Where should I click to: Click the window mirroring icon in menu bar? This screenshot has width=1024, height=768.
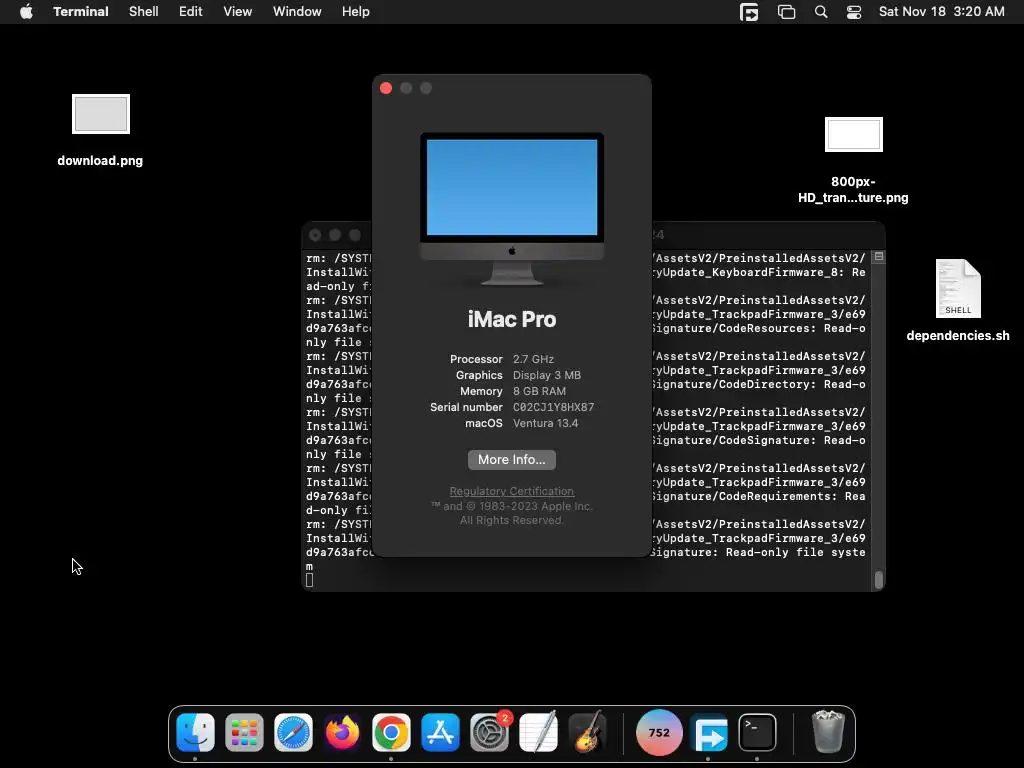coord(786,12)
